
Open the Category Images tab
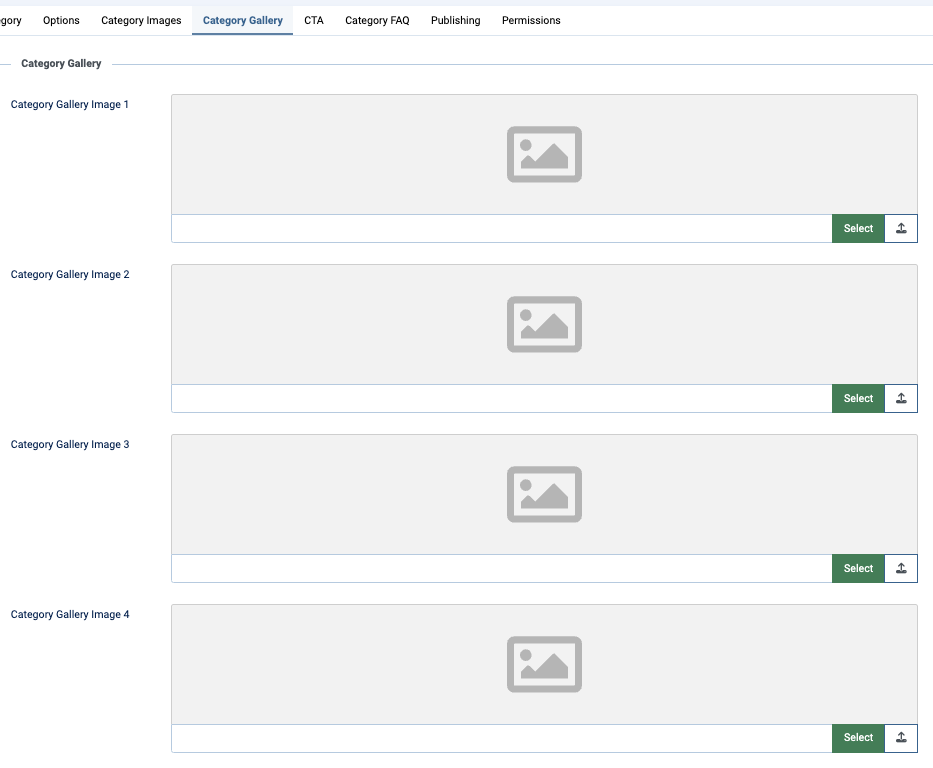141,20
